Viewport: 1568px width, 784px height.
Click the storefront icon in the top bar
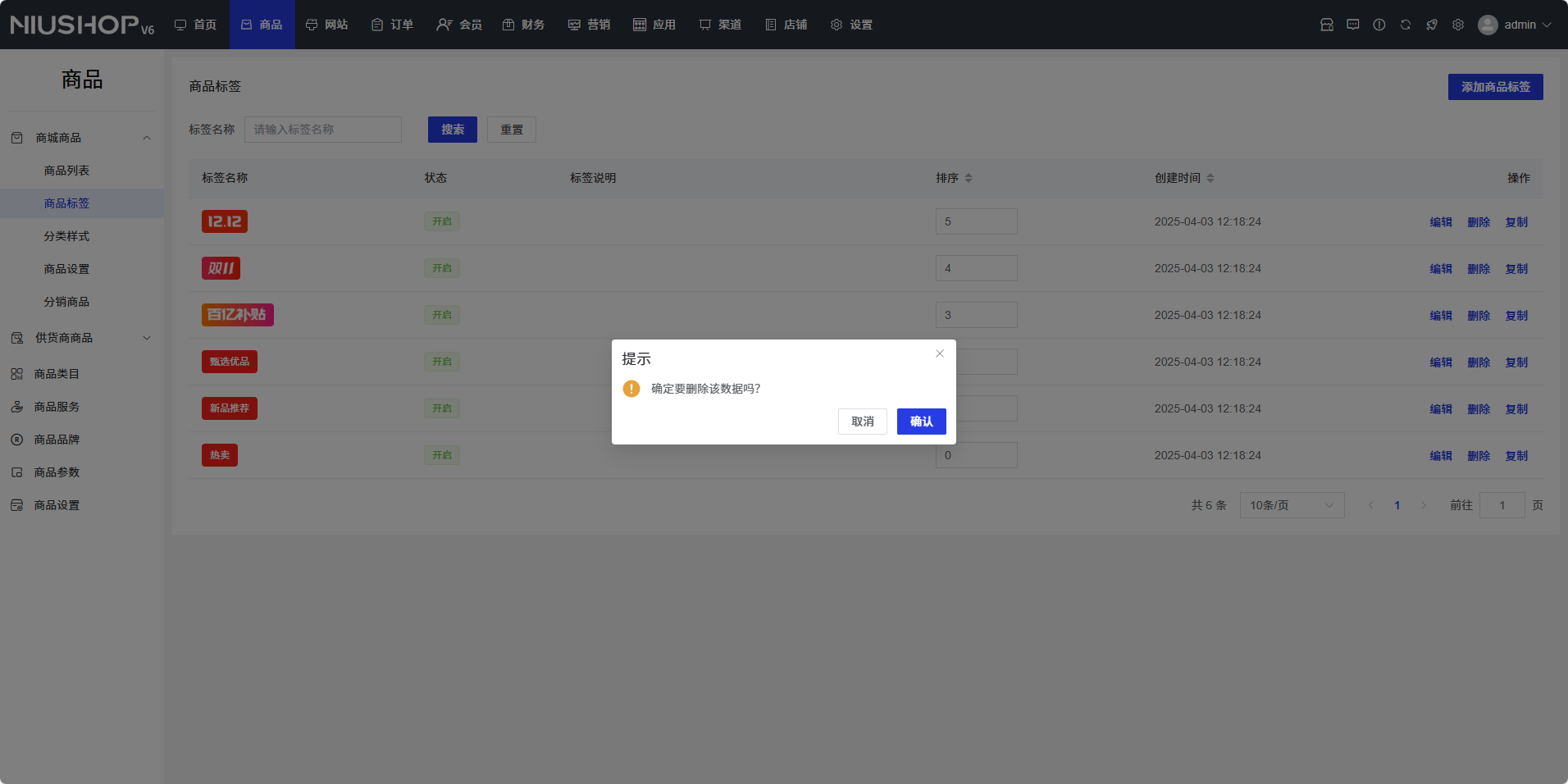click(x=1327, y=25)
